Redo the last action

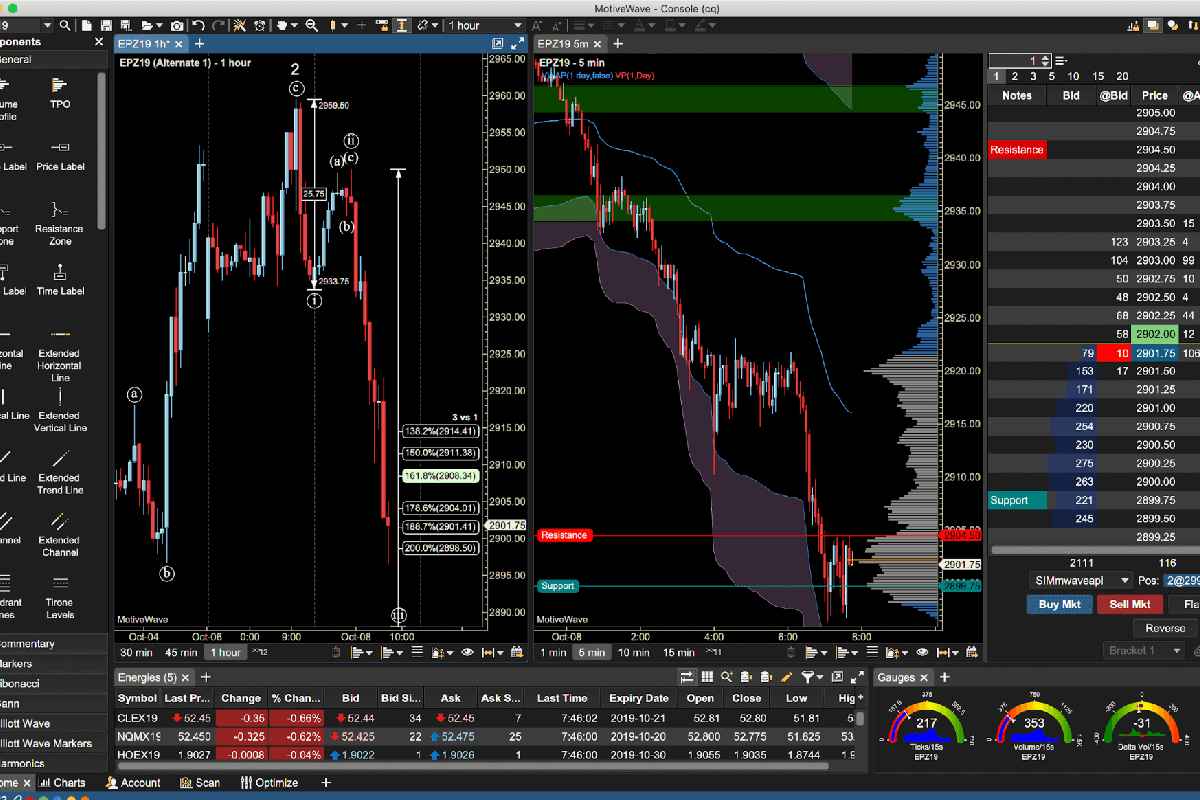pyautogui.click(x=218, y=25)
